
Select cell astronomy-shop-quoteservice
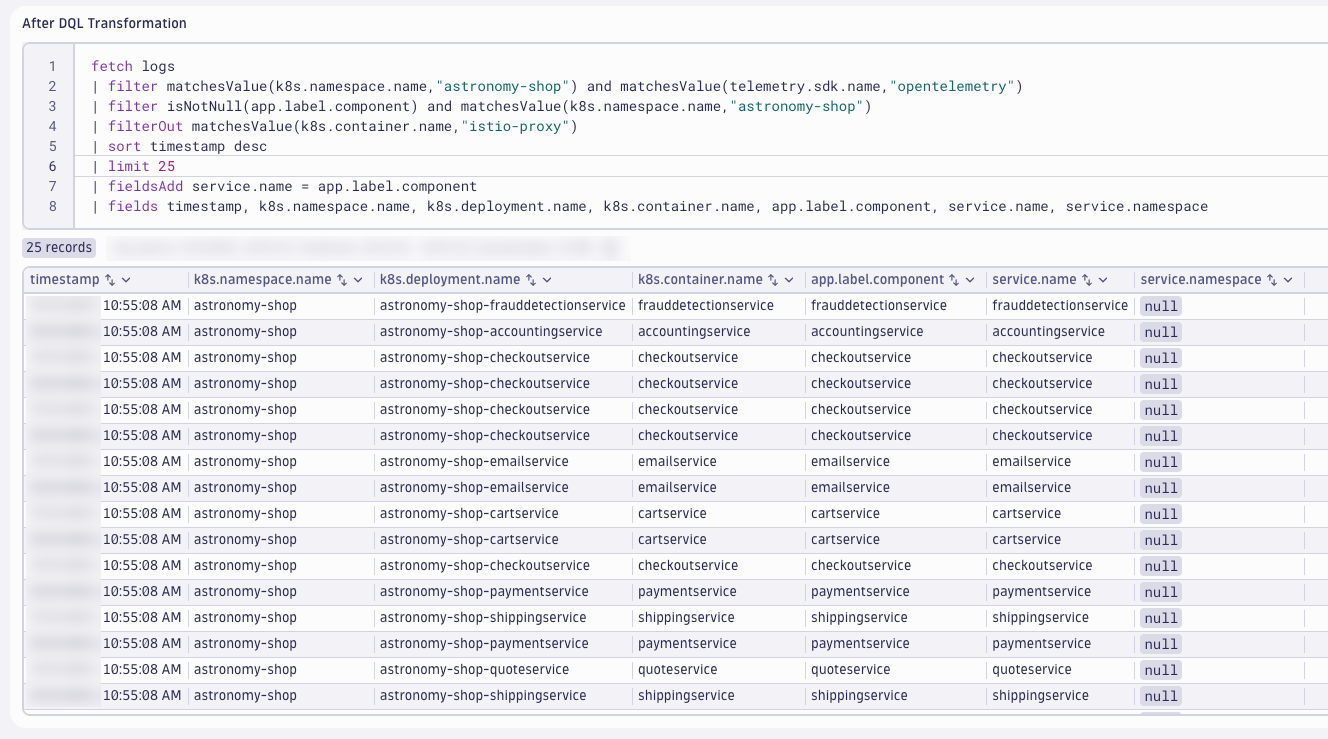(x=474, y=669)
